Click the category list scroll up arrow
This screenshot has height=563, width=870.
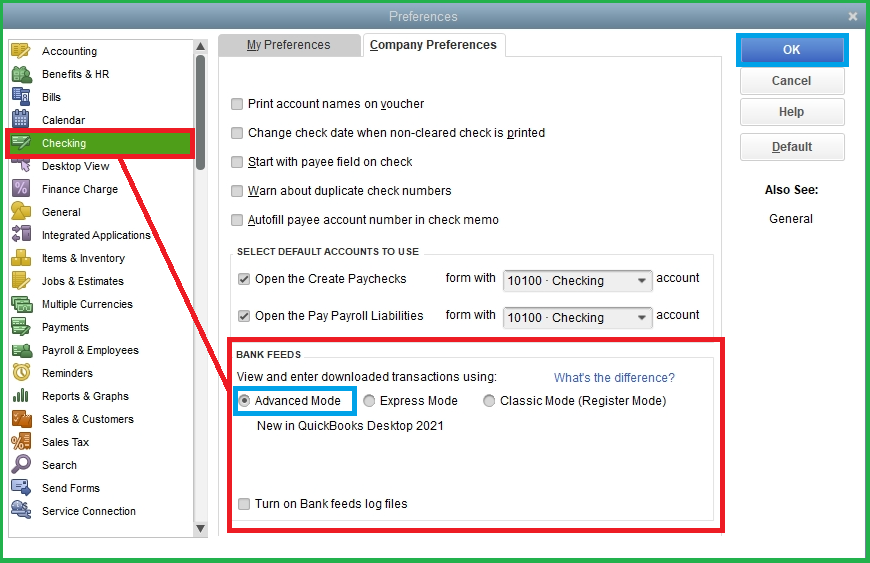coord(201,46)
